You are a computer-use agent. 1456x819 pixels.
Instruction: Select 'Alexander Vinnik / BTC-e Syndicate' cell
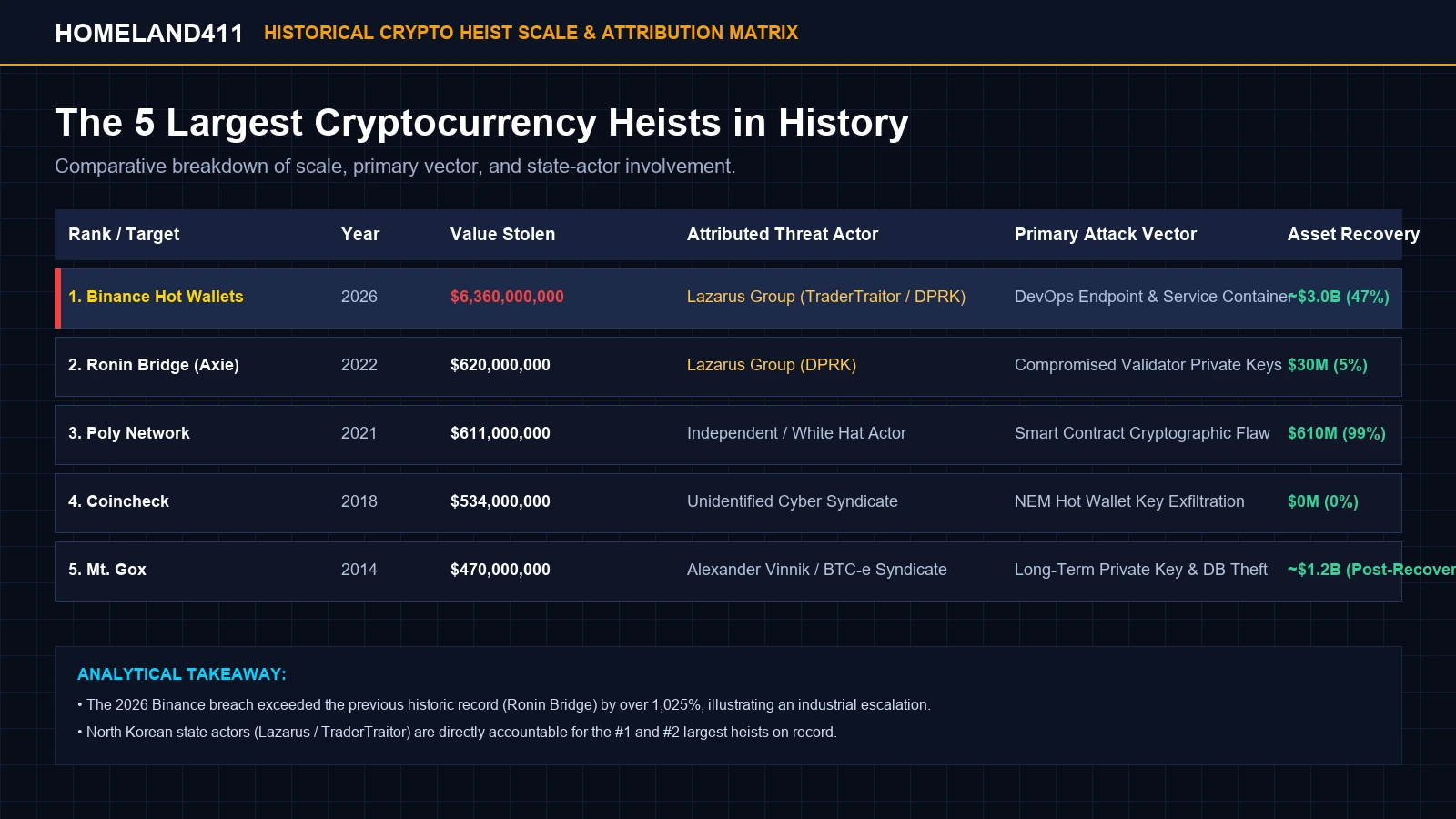pos(817,570)
